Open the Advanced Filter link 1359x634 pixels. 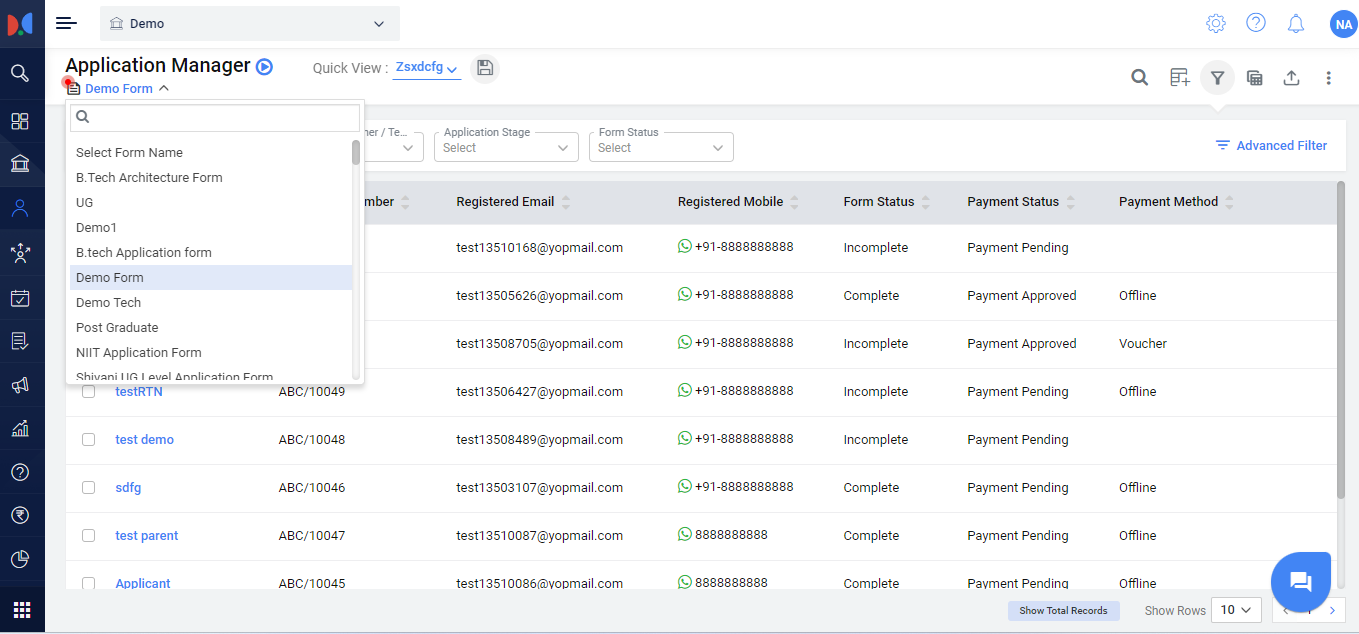click(1271, 146)
